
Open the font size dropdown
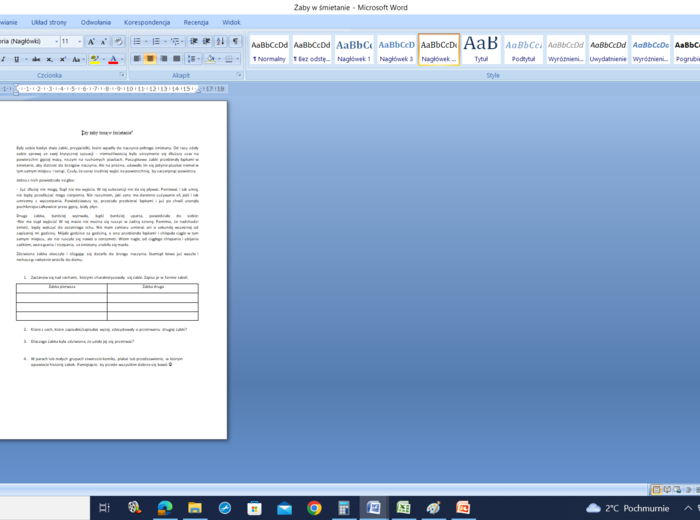(x=78, y=42)
